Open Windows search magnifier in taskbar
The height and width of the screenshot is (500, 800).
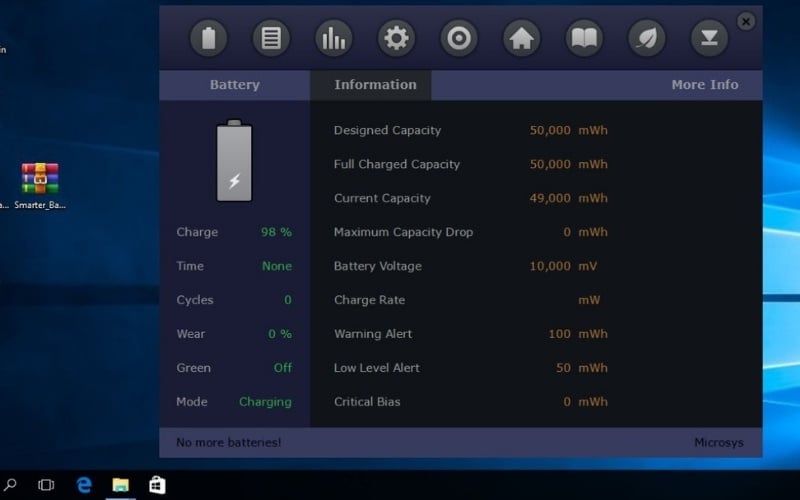point(10,484)
